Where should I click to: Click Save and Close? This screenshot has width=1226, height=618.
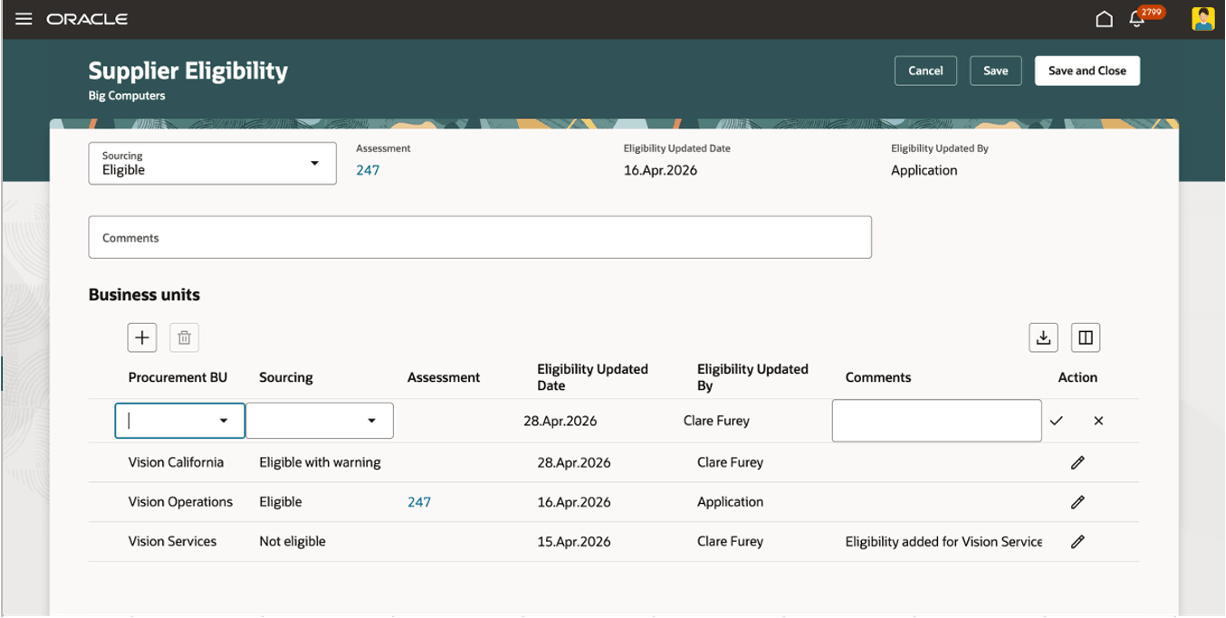tap(1087, 71)
